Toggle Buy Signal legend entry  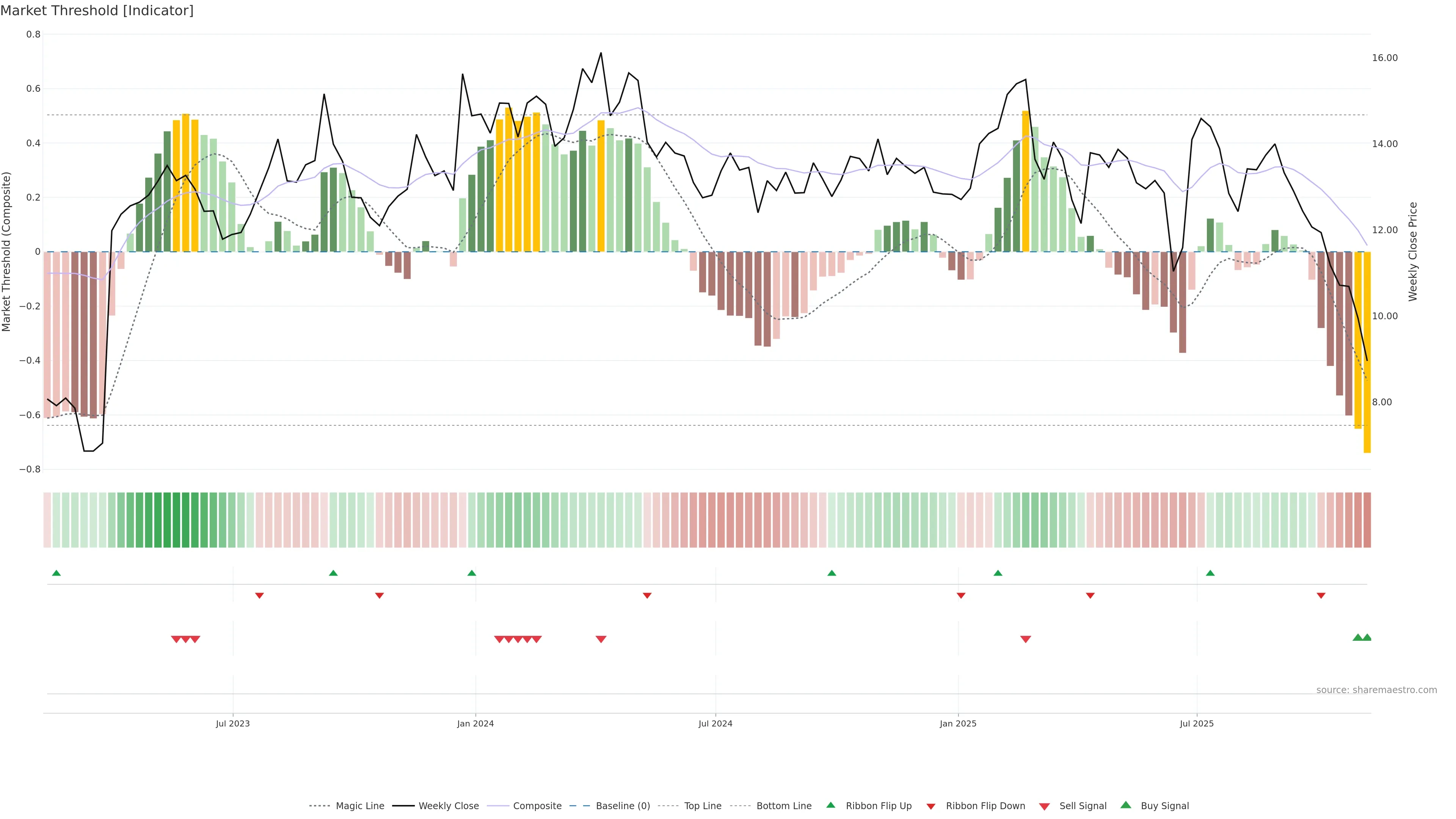1164,806
